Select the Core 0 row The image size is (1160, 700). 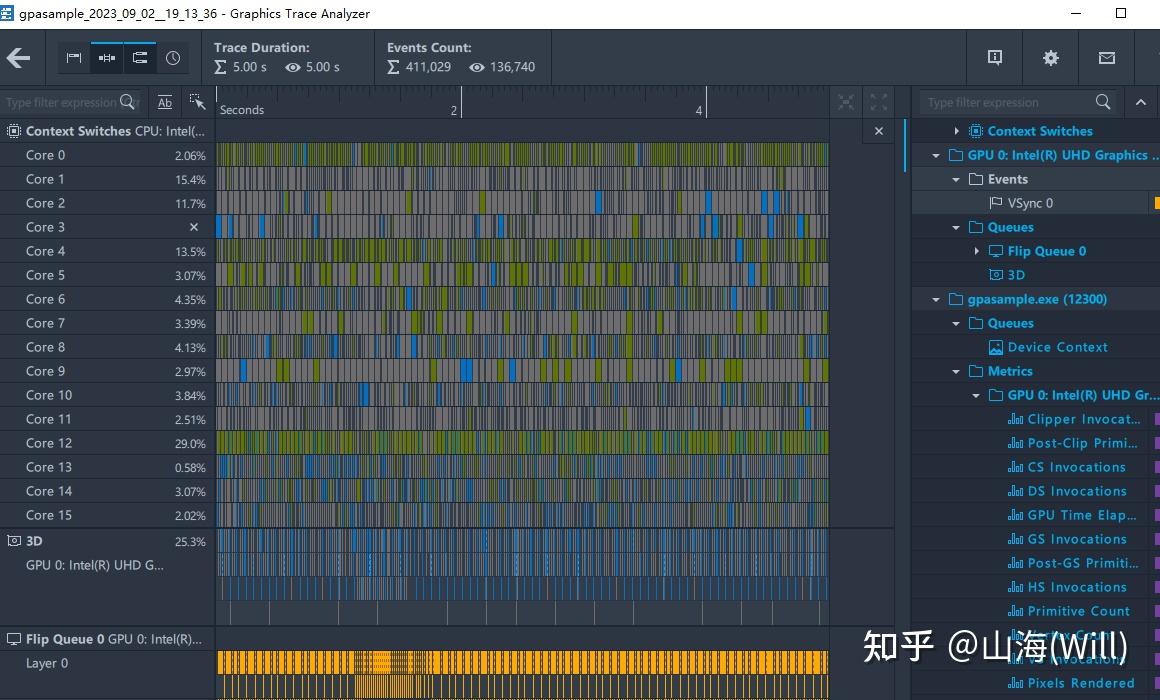click(107, 155)
